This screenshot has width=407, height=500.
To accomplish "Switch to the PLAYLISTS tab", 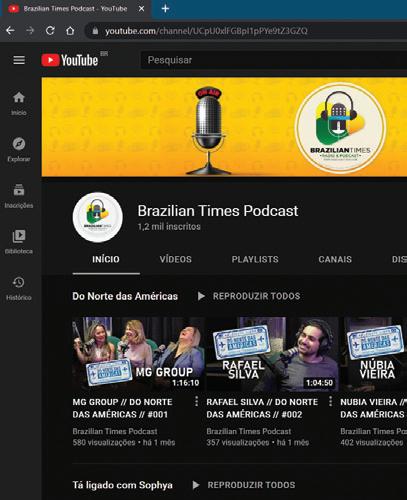I will [255, 259].
